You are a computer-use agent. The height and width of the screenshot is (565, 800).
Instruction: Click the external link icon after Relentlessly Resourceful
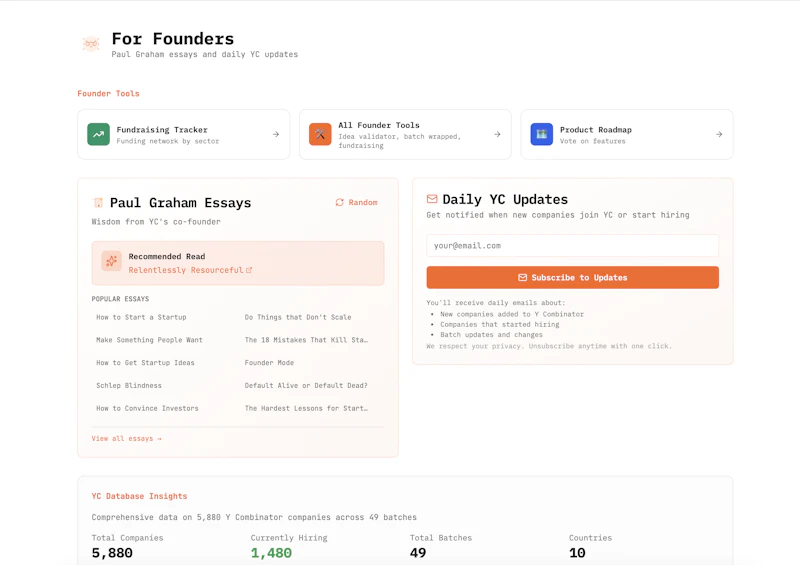coord(249,270)
